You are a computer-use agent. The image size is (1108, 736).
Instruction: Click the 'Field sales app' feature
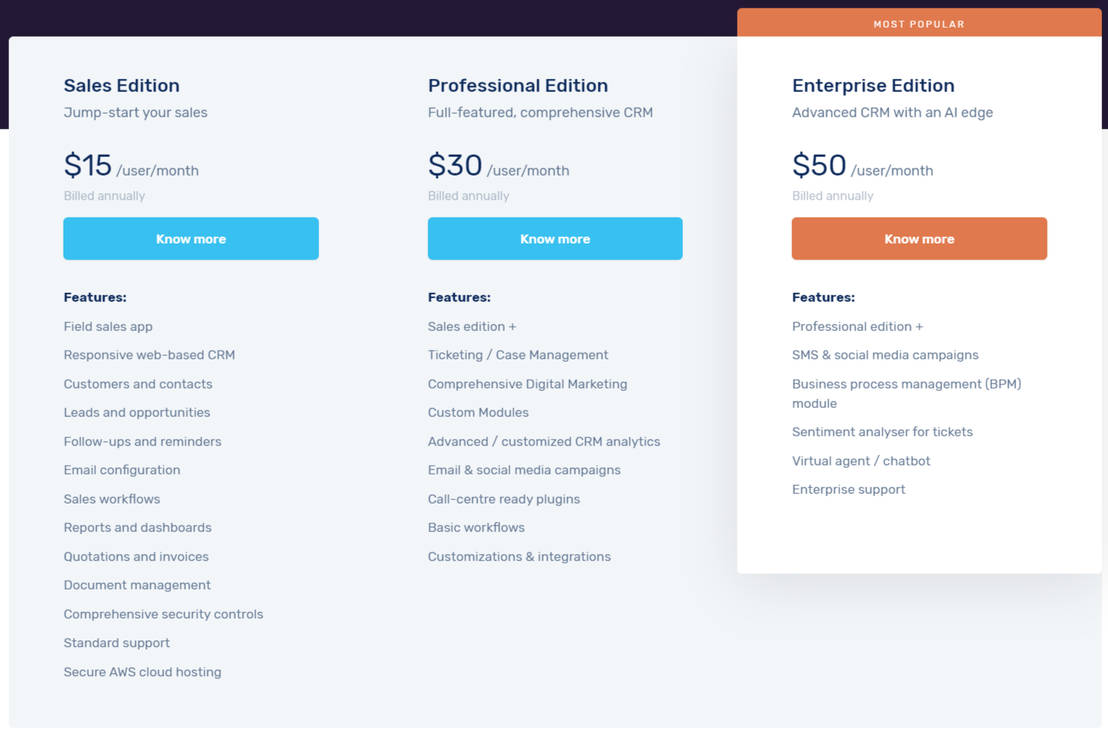pos(108,326)
